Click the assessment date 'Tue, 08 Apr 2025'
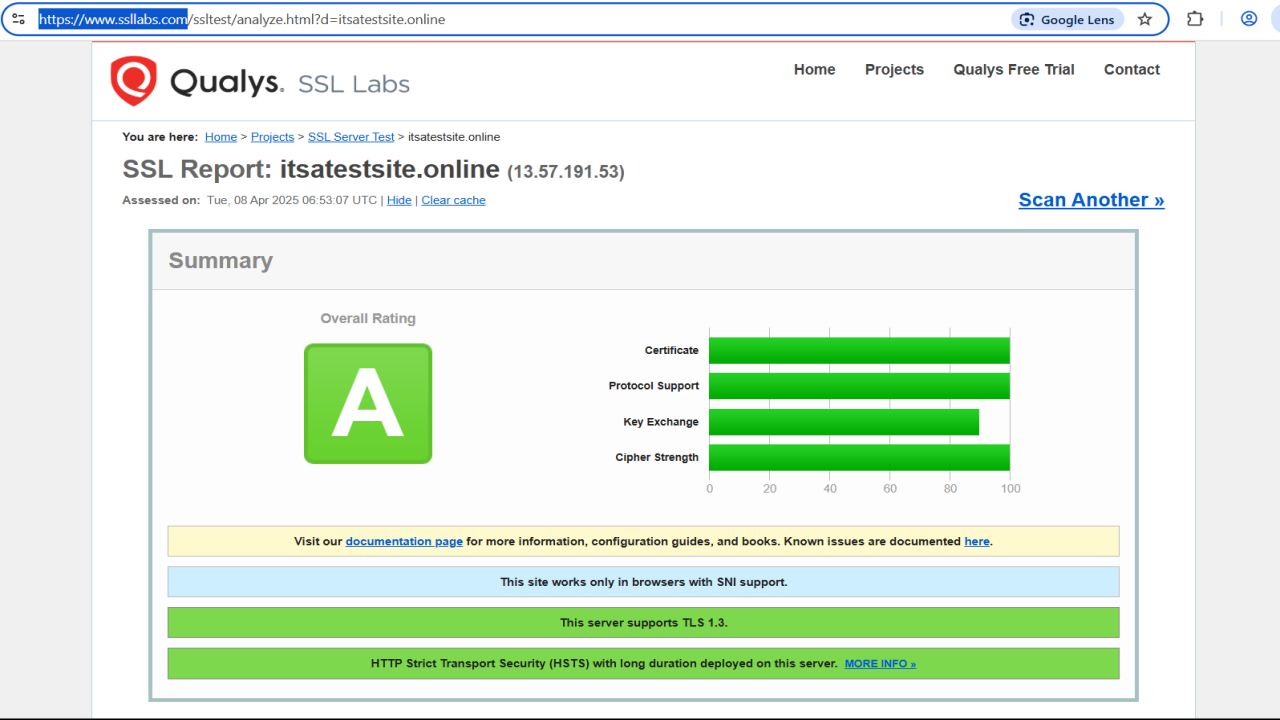Image resolution: width=1280 pixels, height=720 pixels. pyautogui.click(x=254, y=200)
